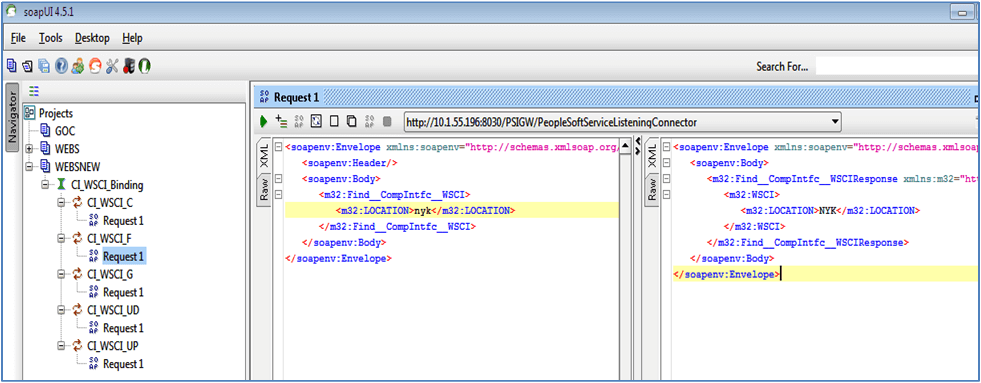
Task: Expand the WEBS project node
Action: click(29, 149)
